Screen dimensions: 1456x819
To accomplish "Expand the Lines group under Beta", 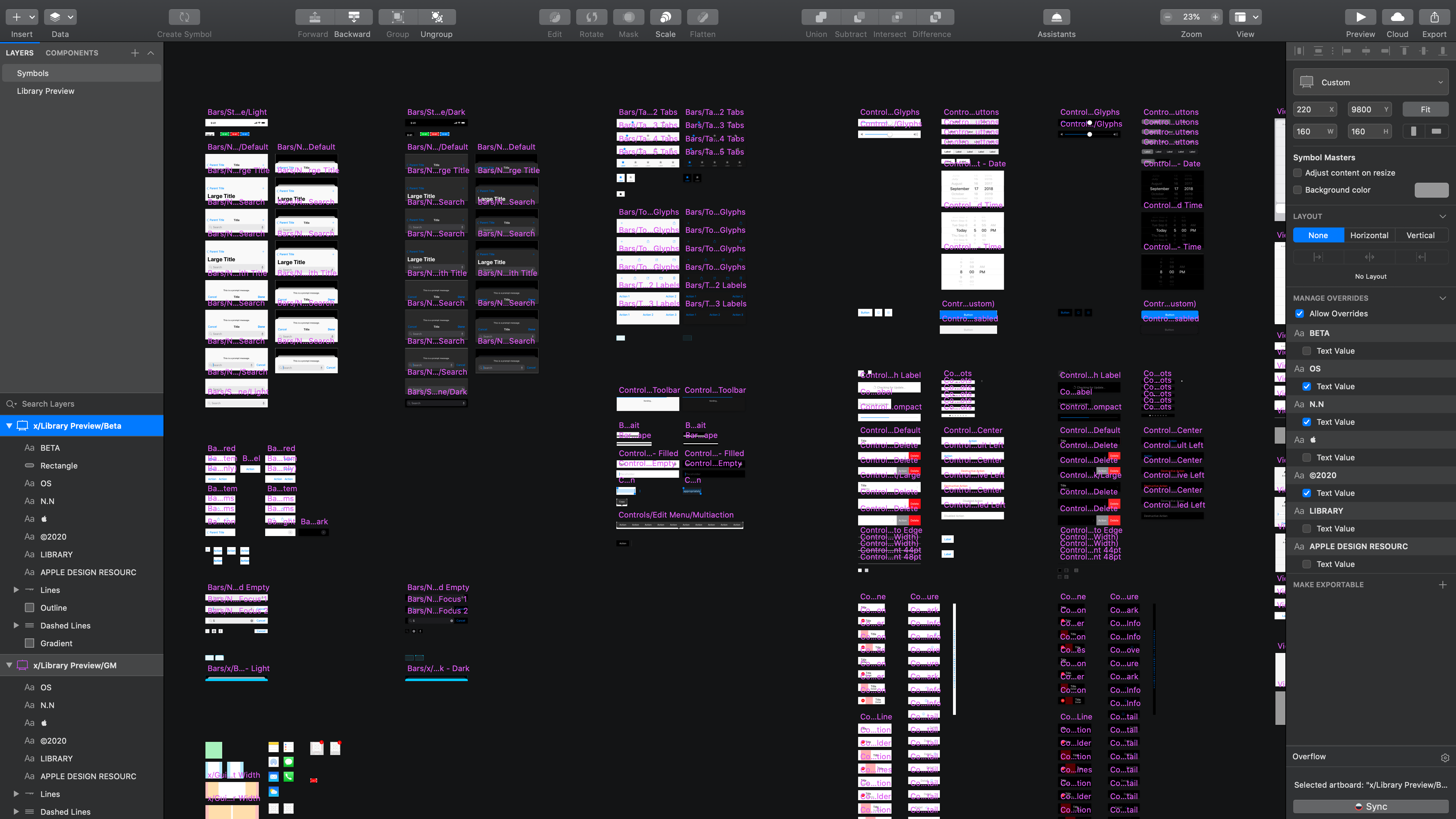I will pos(16,590).
